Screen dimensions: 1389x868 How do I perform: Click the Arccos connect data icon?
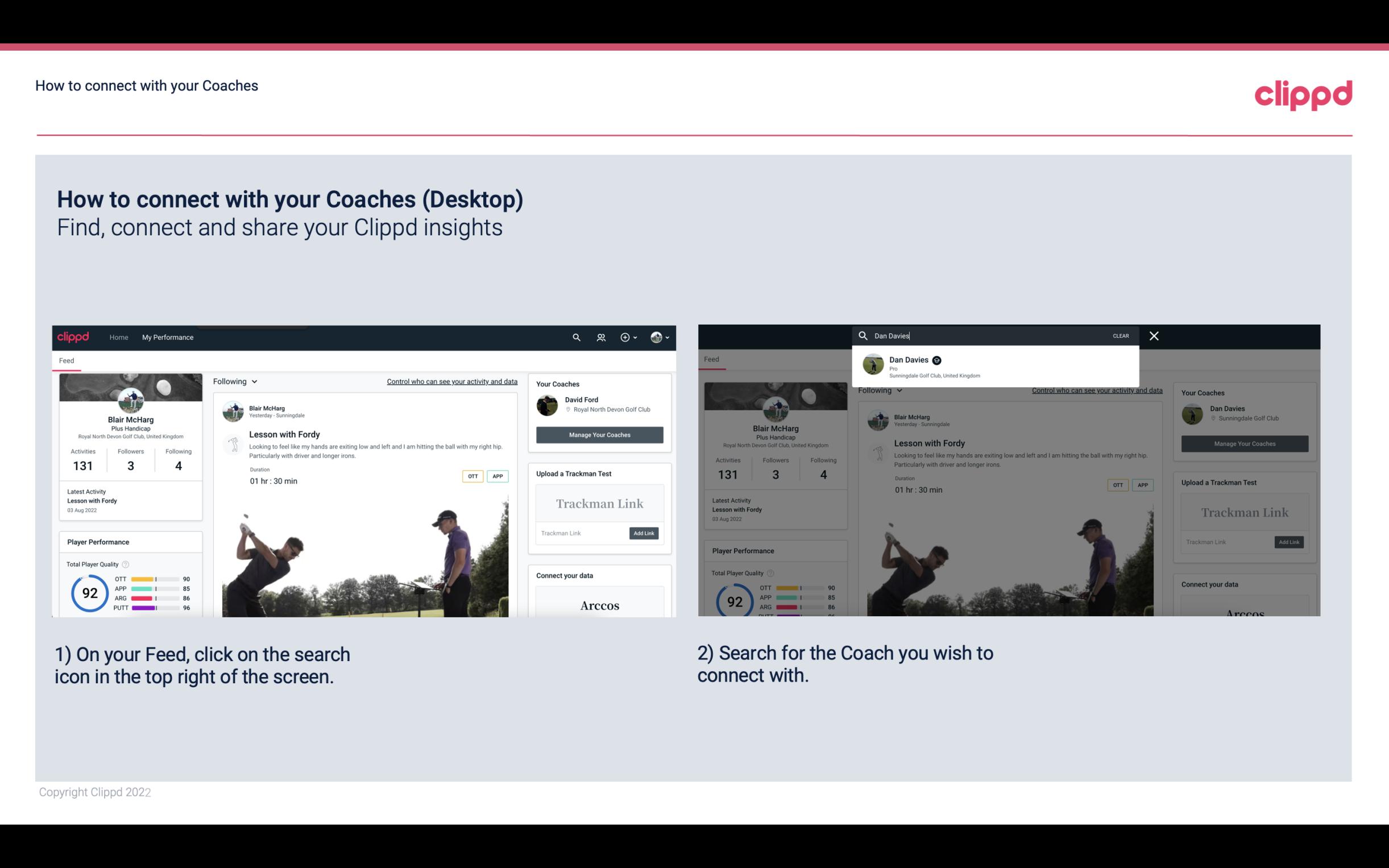point(599,605)
